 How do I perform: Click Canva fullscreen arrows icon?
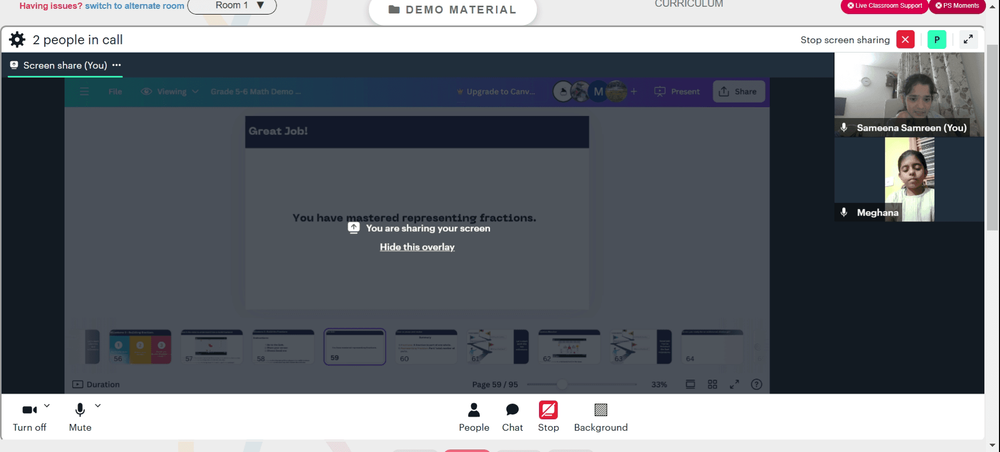coord(735,384)
